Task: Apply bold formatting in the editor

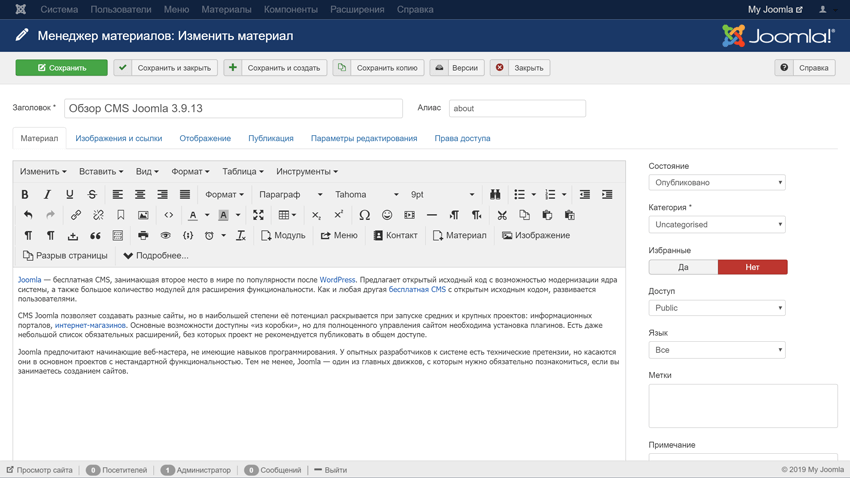Action: [x=25, y=195]
